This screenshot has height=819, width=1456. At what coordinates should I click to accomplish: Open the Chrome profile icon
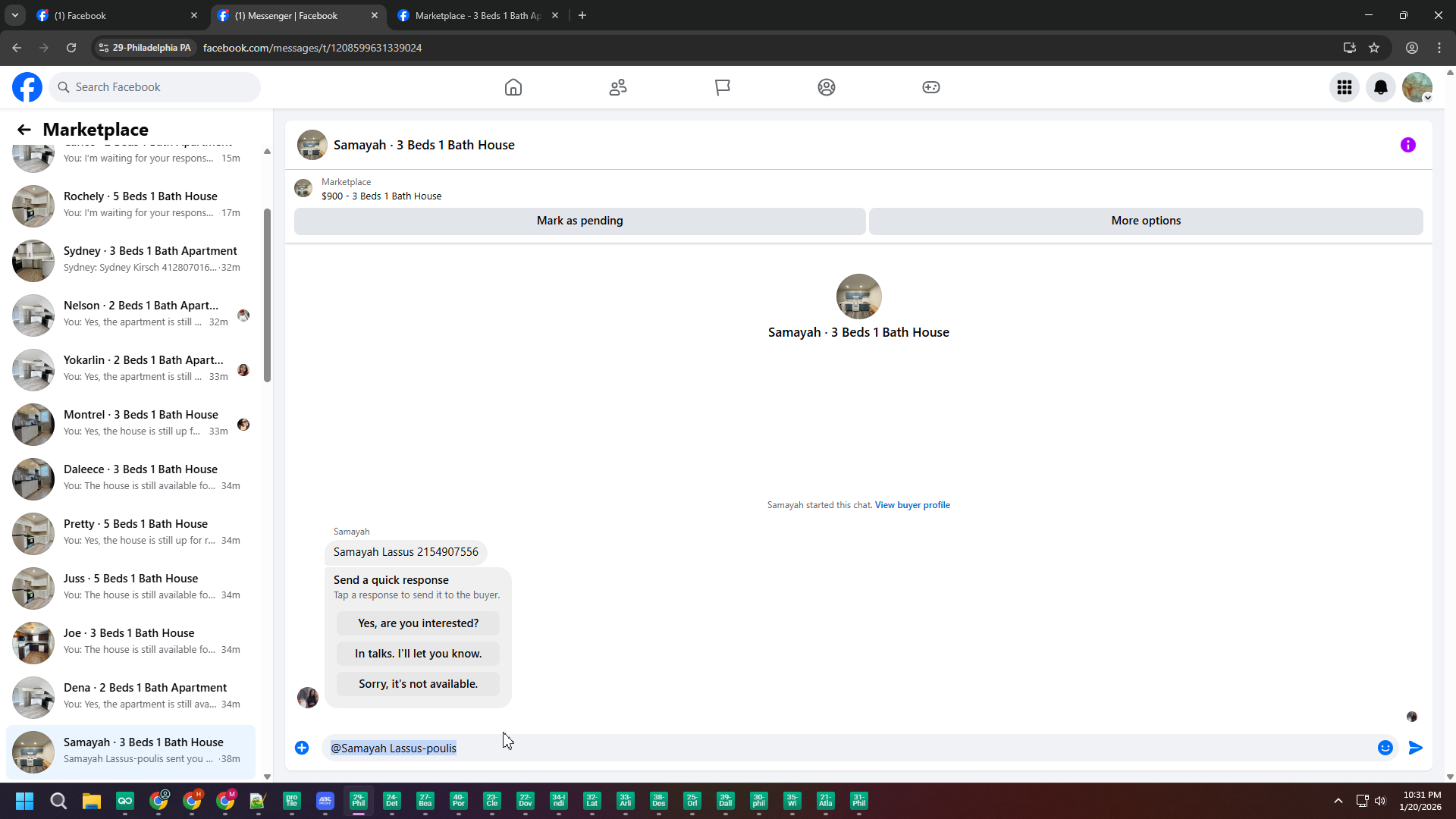point(1412,48)
